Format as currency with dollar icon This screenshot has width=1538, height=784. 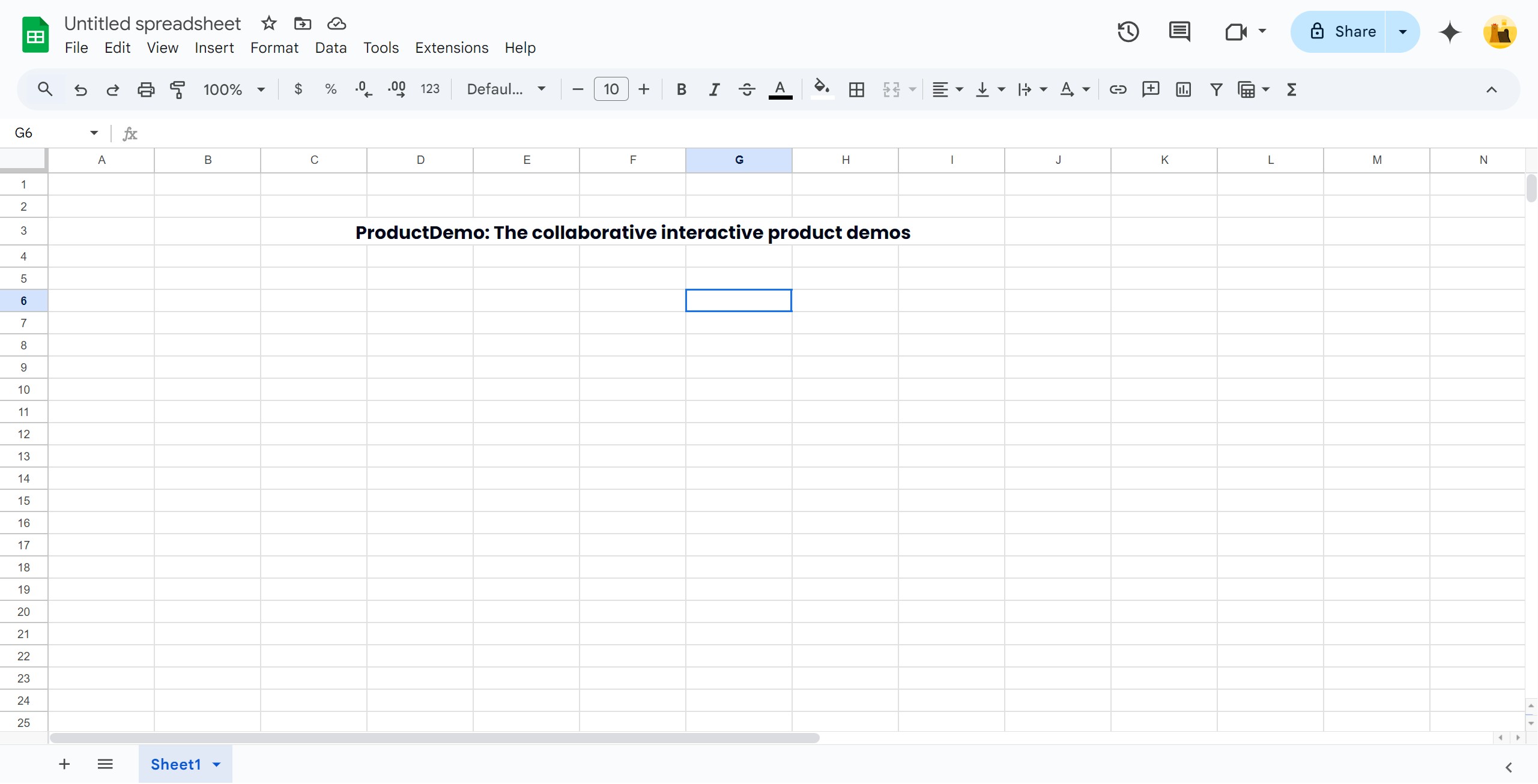[298, 89]
